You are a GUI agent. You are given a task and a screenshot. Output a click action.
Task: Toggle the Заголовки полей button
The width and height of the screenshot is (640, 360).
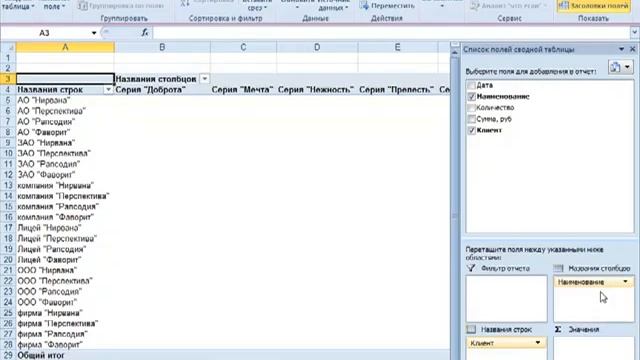594,6
